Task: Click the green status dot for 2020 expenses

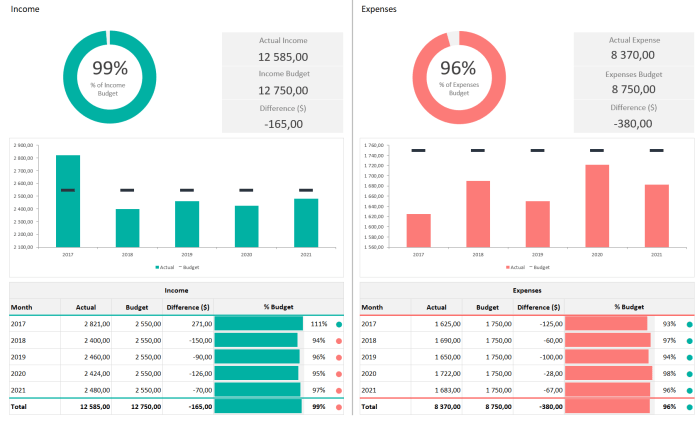Action: 689,374
